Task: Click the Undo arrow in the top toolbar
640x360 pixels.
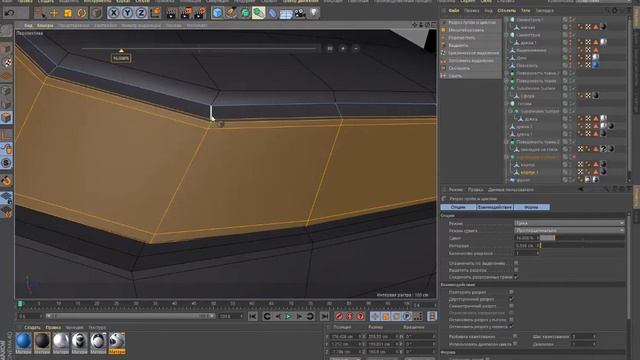Action: point(9,13)
